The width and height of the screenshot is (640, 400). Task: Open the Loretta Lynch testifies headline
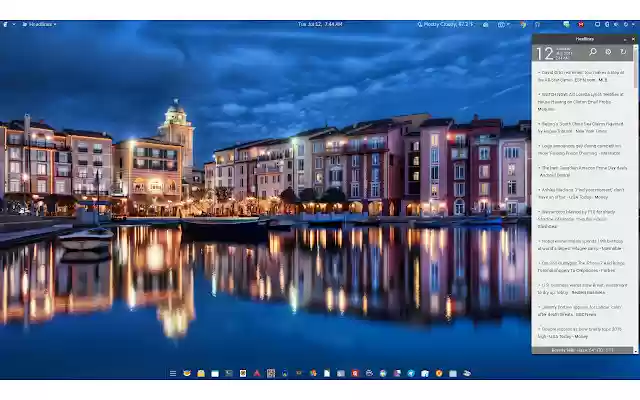[581, 102]
